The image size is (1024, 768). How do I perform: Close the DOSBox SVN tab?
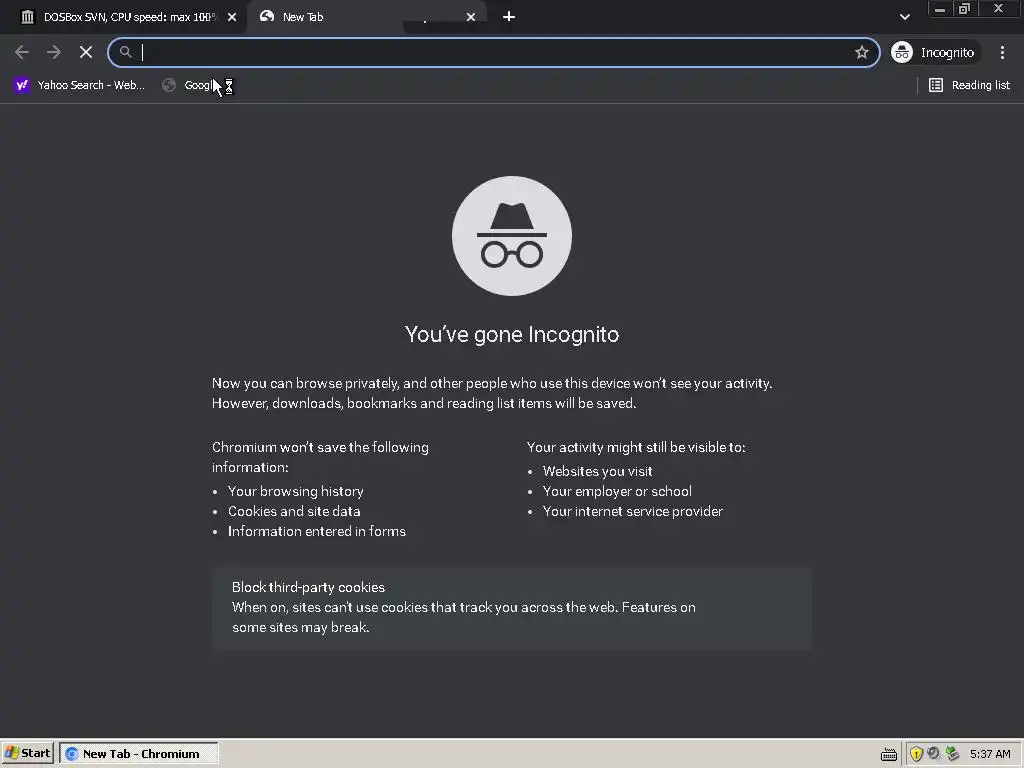pos(232,17)
